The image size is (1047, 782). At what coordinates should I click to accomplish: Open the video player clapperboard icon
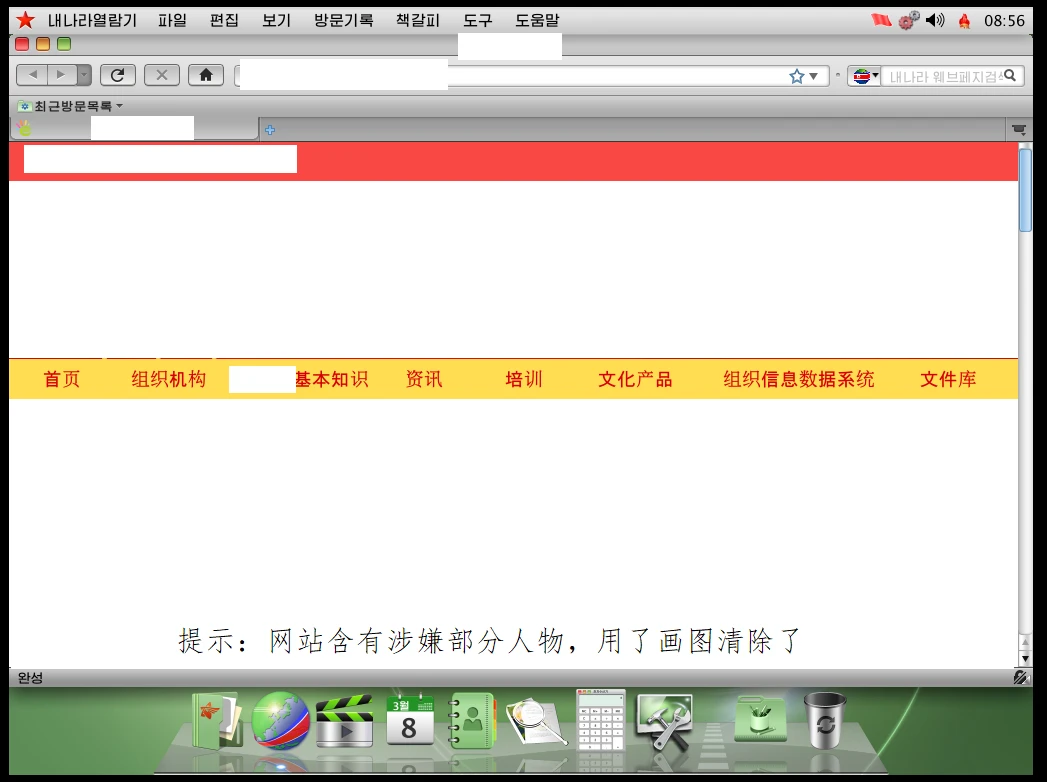tap(344, 721)
